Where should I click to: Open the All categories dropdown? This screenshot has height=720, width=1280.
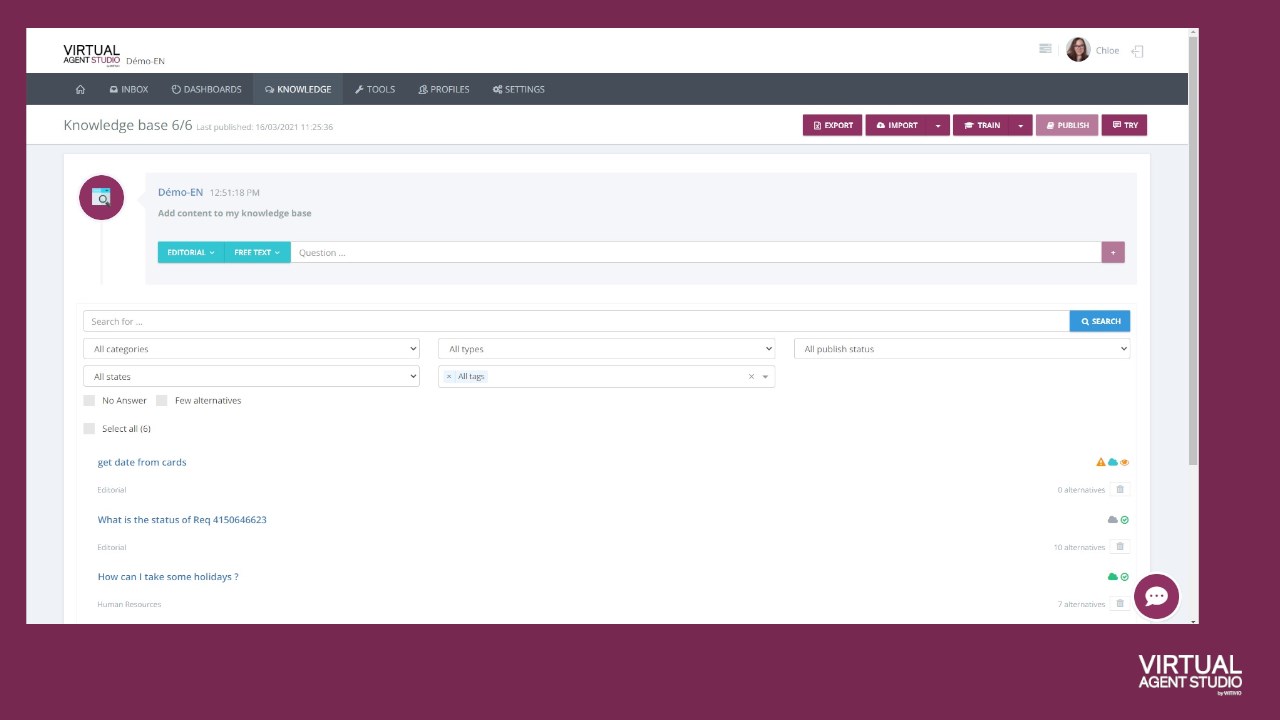tap(251, 349)
